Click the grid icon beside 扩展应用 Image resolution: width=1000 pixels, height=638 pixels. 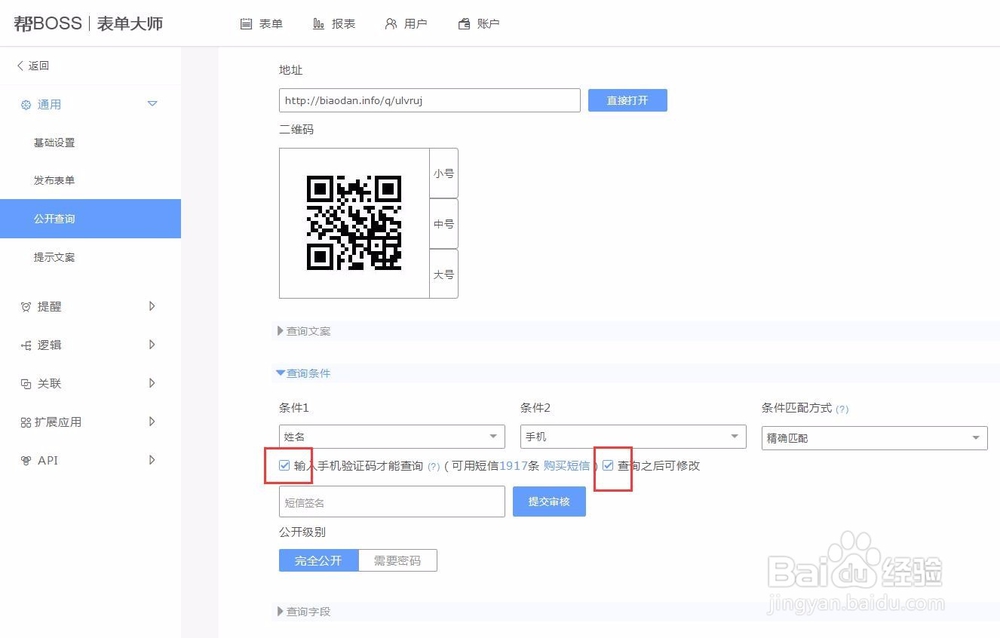tap(26, 422)
